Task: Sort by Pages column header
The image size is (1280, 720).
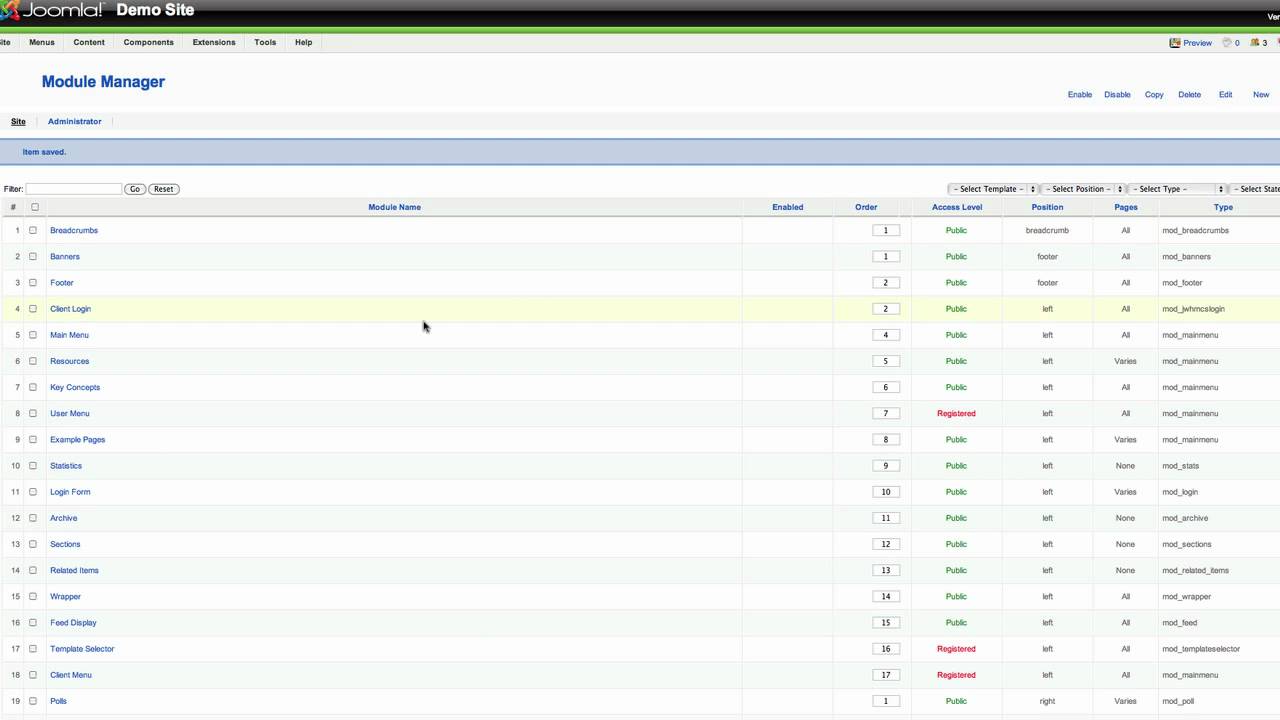Action: pos(1126,207)
